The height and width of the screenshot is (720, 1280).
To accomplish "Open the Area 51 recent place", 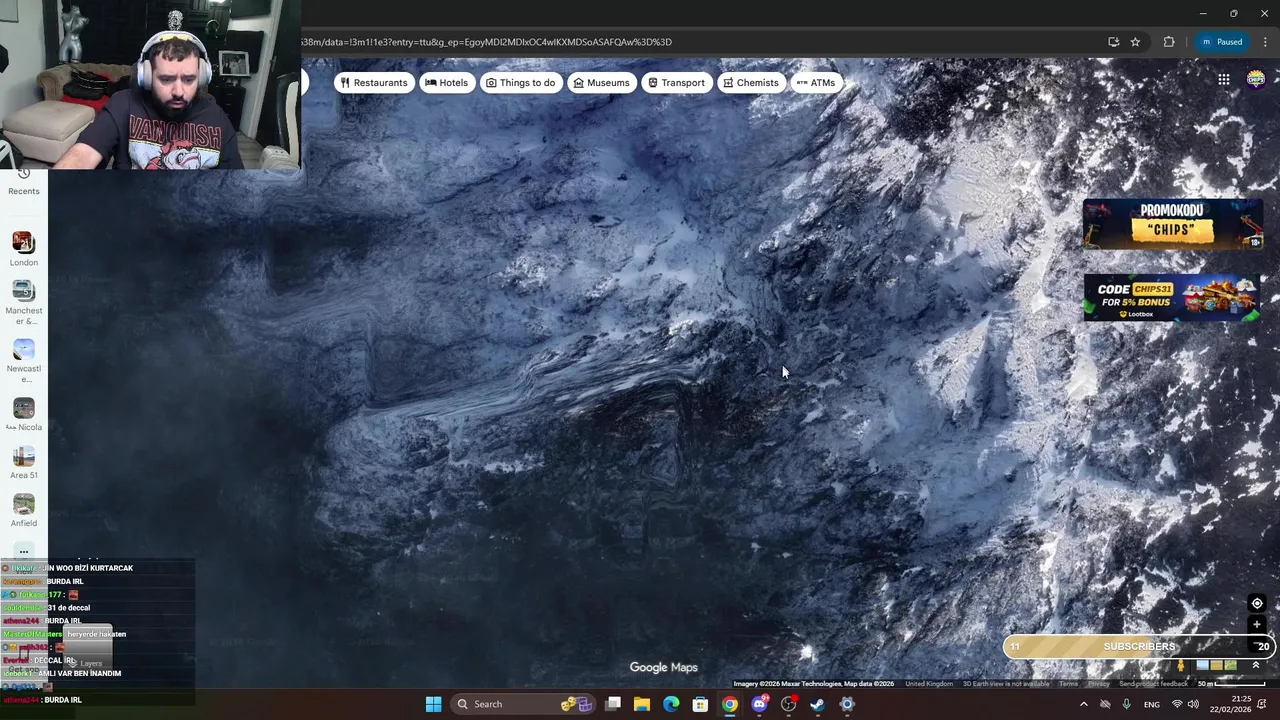I will tap(24, 463).
